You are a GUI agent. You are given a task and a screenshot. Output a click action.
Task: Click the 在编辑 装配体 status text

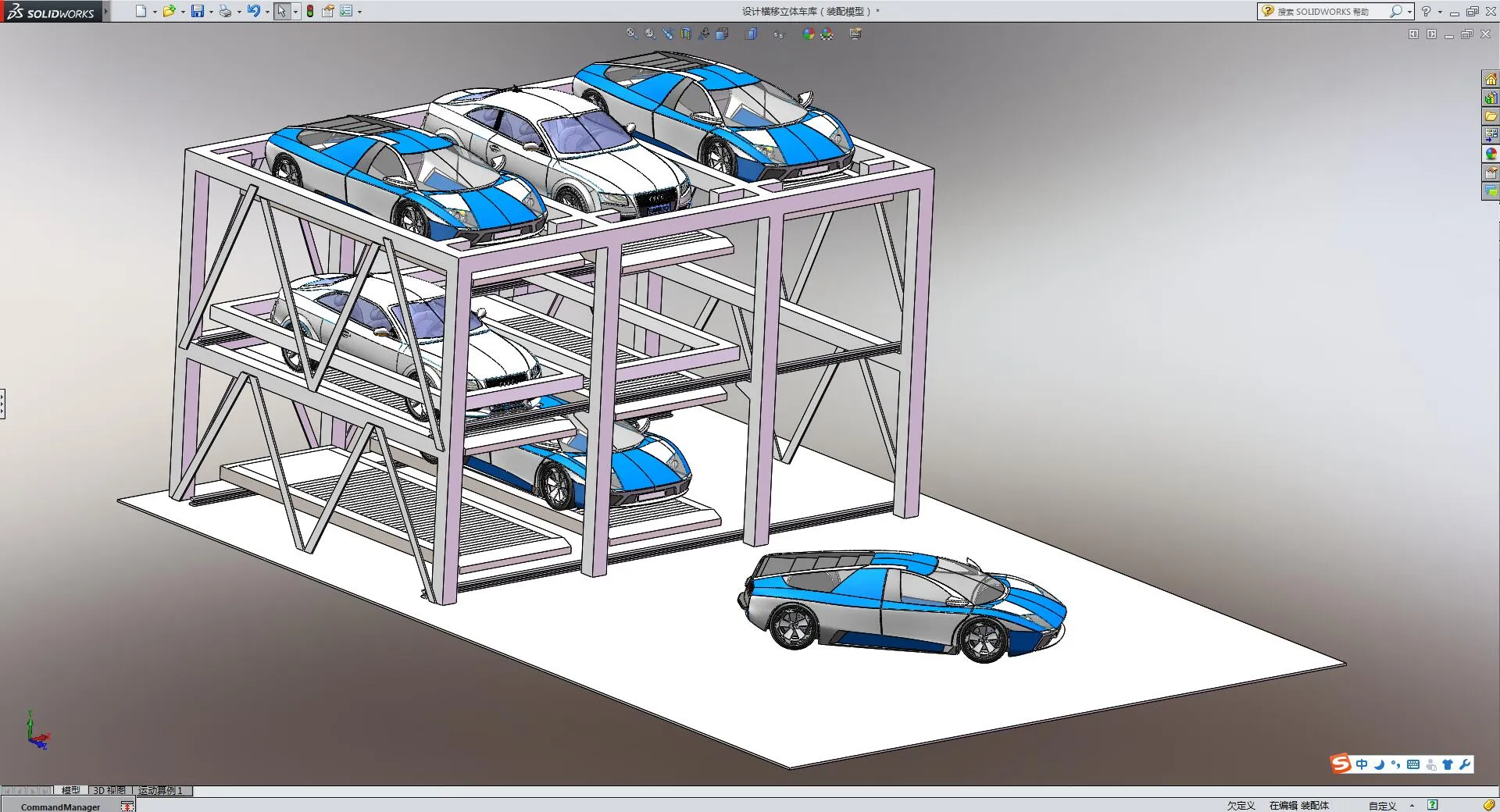click(1298, 806)
